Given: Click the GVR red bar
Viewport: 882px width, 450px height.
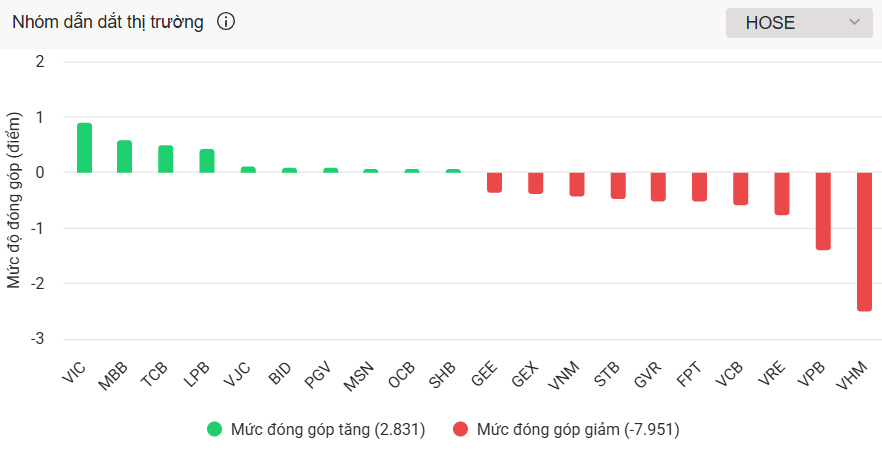Looking at the screenshot, I should tap(658, 186).
